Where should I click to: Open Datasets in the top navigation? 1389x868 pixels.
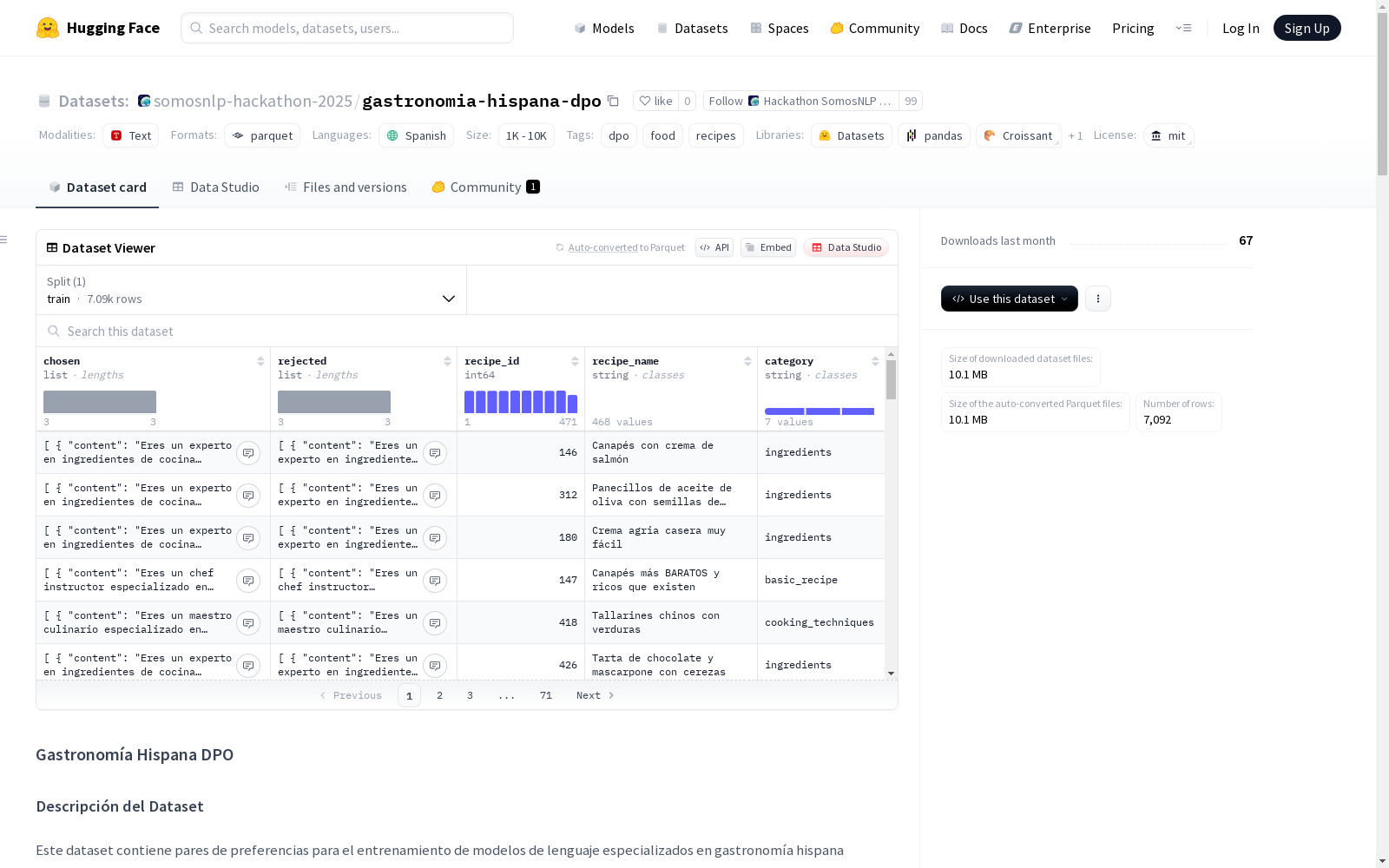692,28
